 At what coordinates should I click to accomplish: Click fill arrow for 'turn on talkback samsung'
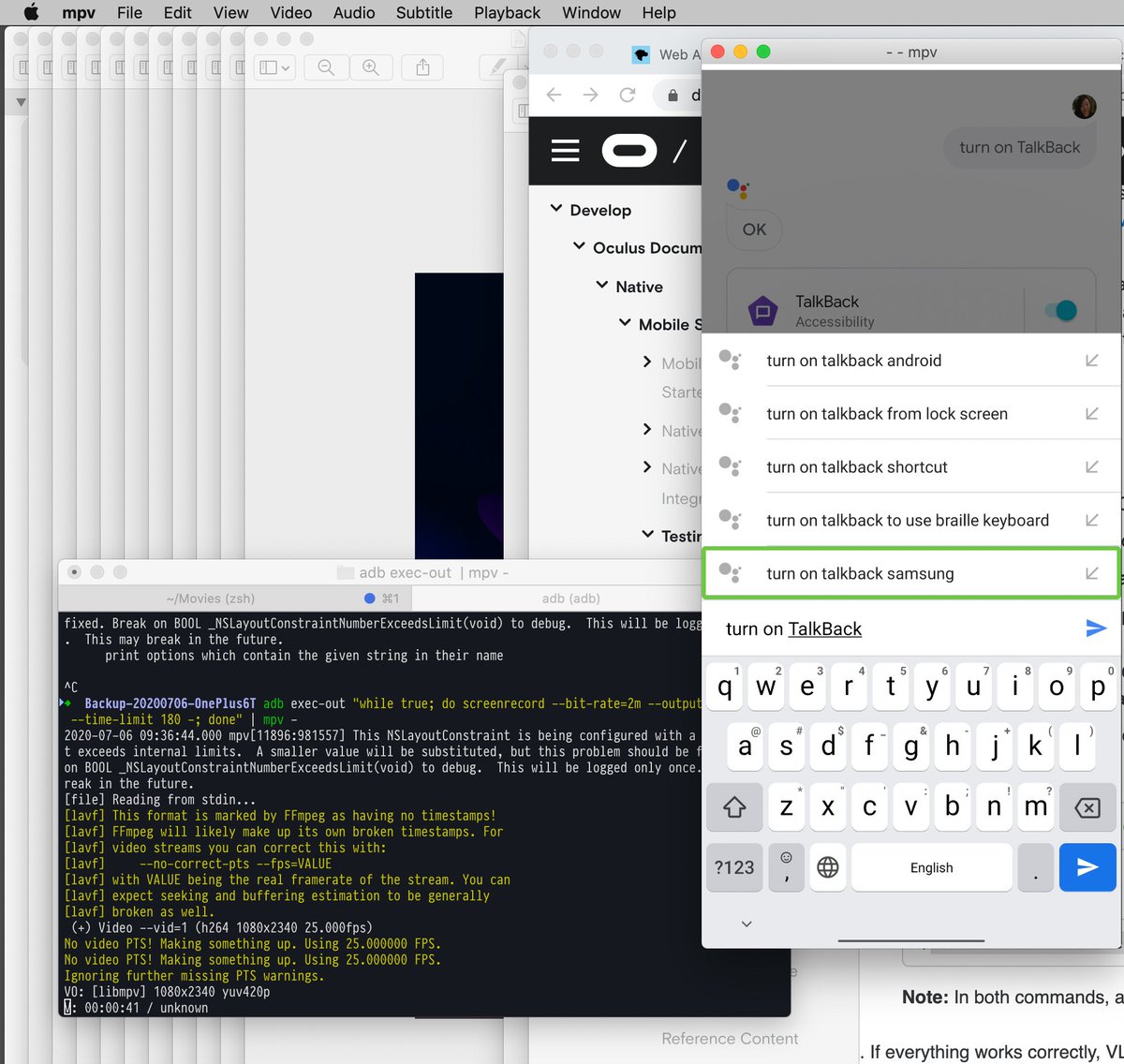pyautogui.click(x=1091, y=573)
